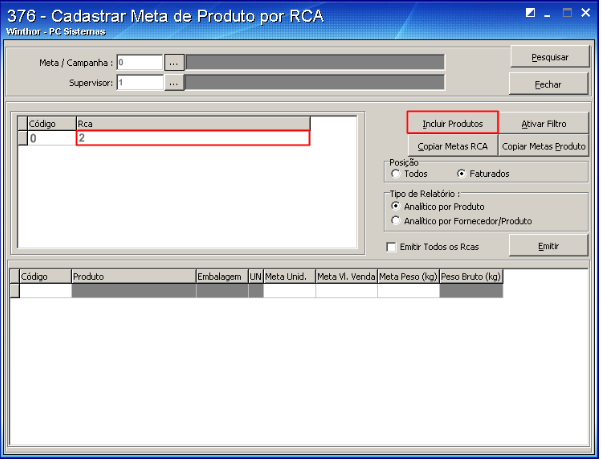Click the Meta Unid. column header

289,276
